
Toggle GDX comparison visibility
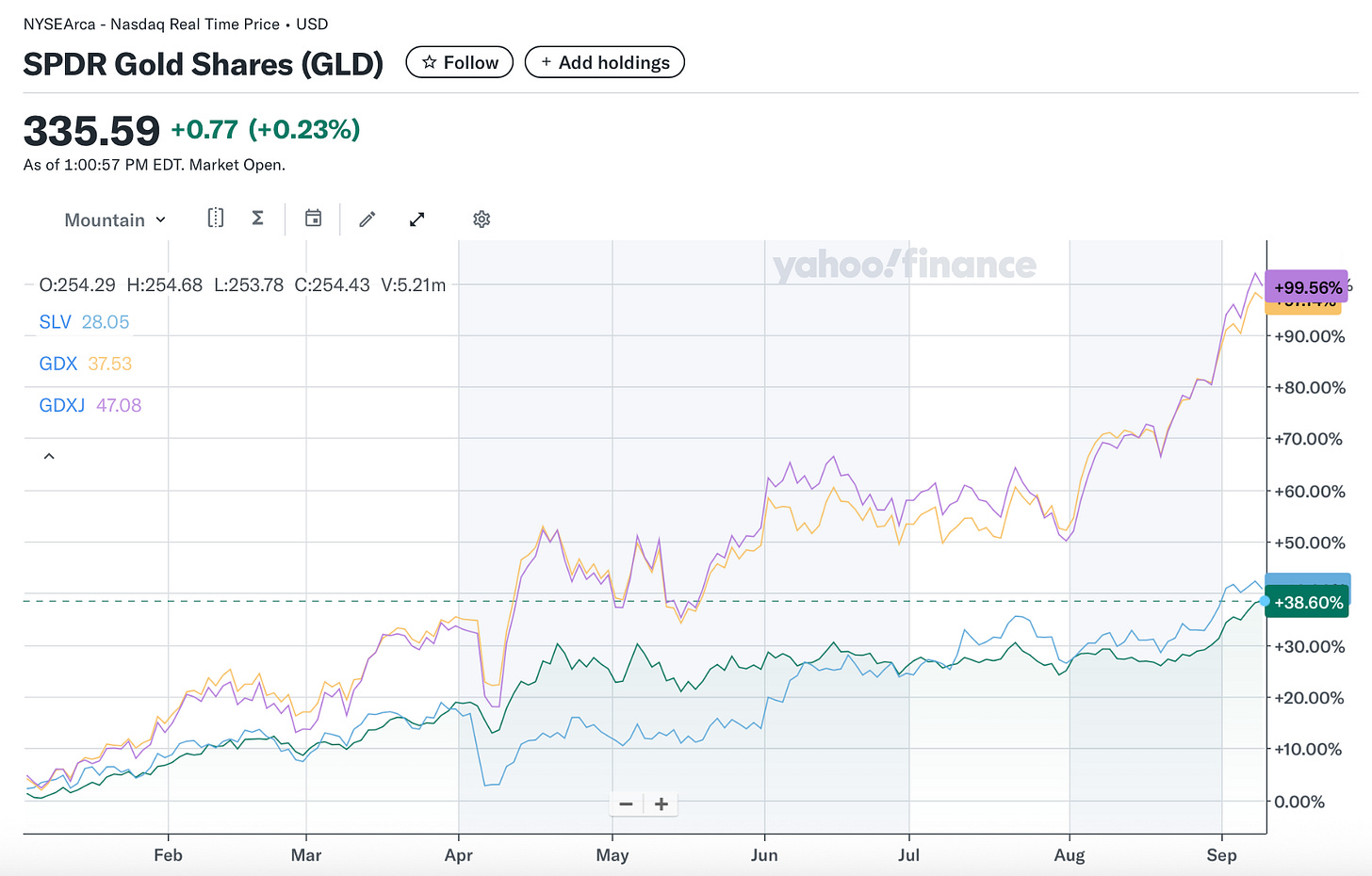pos(58,363)
